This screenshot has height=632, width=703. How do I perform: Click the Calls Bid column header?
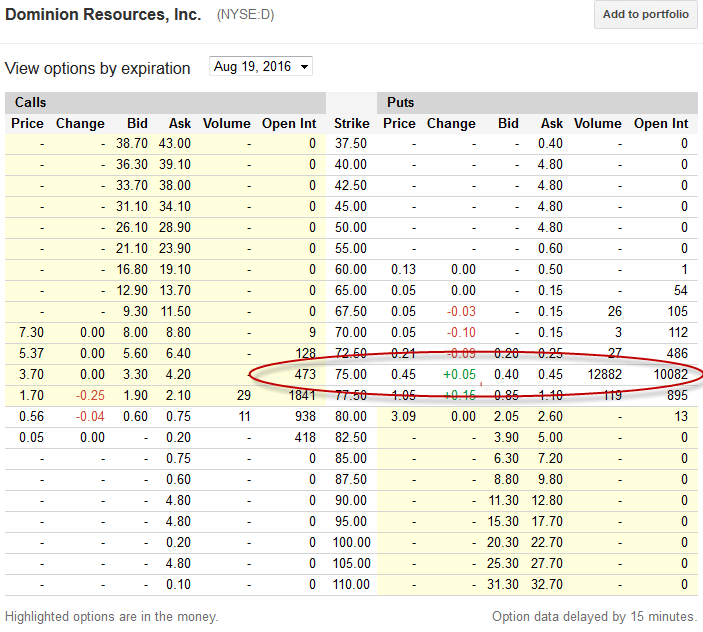point(137,123)
